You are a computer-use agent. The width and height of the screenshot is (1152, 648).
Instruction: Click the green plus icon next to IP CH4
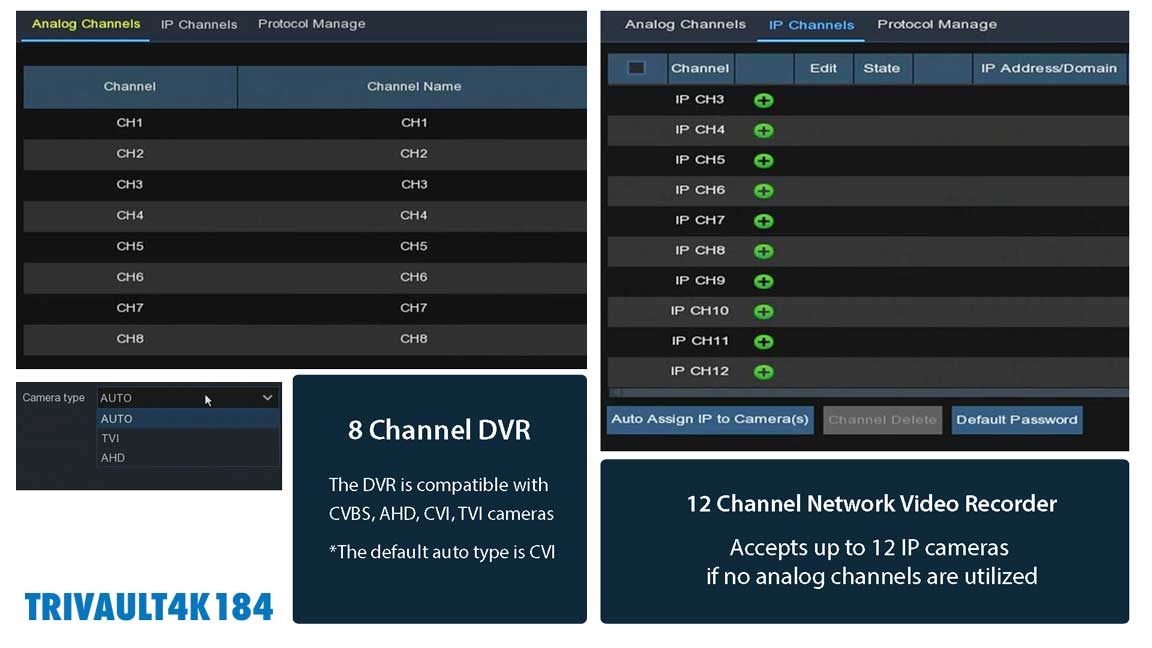(764, 130)
